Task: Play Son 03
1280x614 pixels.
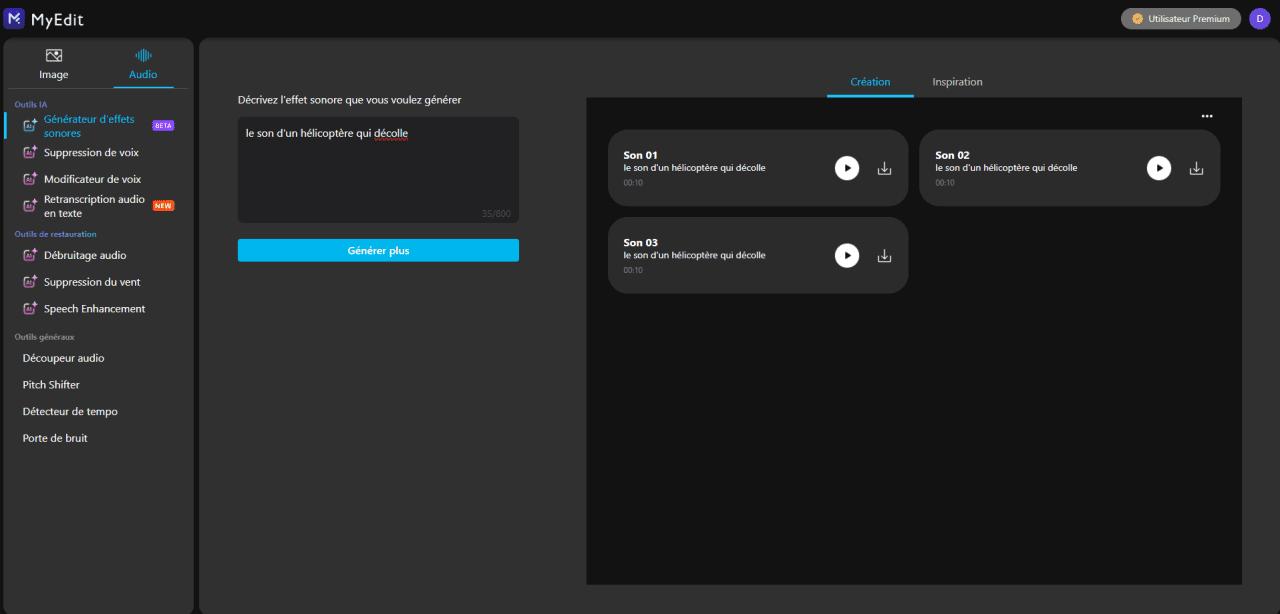Action: 847,256
